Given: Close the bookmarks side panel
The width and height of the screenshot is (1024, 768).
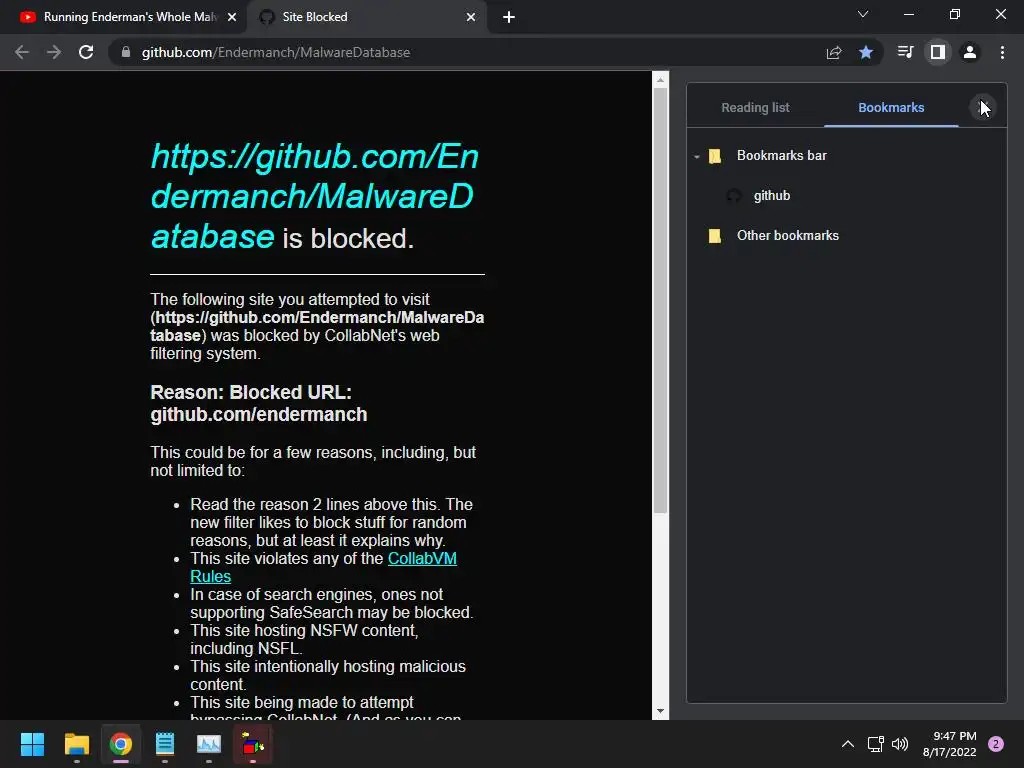Looking at the screenshot, I should [984, 107].
